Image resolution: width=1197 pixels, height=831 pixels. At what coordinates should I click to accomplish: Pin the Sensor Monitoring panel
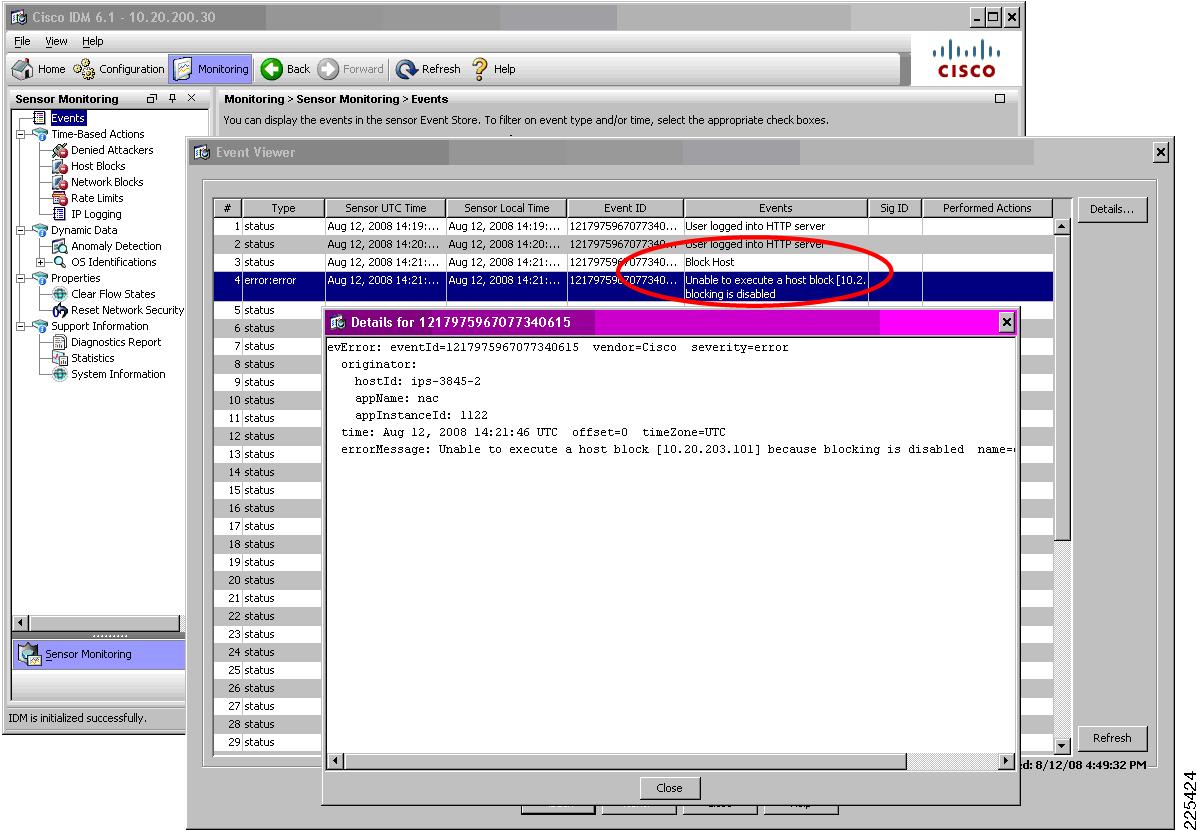click(x=173, y=98)
